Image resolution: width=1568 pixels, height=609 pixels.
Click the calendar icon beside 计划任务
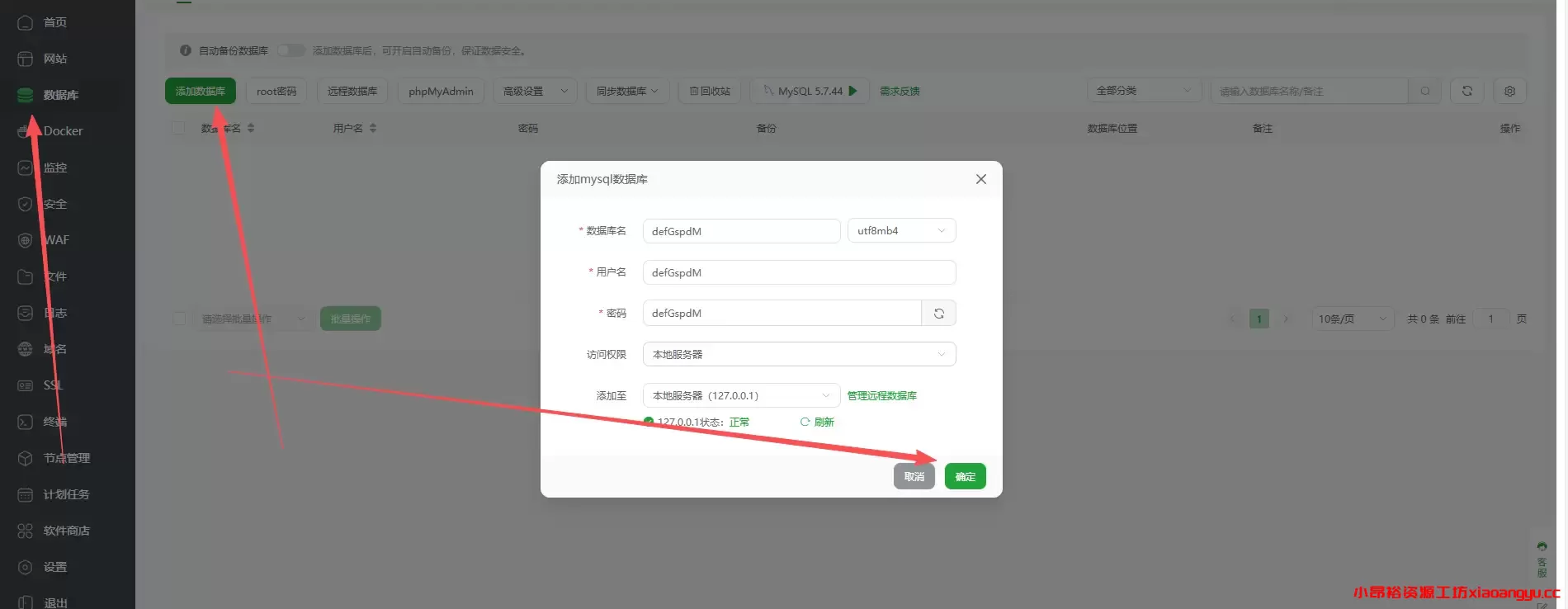tap(26, 494)
